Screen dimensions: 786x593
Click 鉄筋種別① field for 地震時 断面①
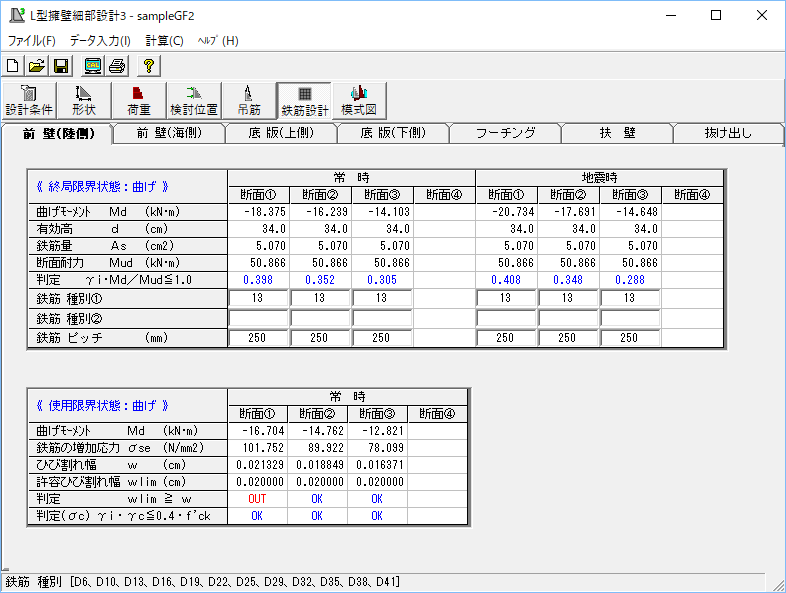(506, 298)
